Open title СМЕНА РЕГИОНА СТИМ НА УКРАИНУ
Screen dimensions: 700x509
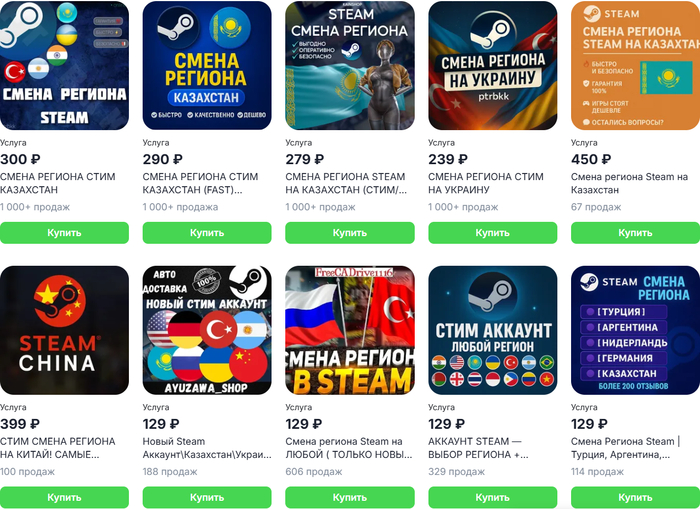pyautogui.click(x=486, y=183)
